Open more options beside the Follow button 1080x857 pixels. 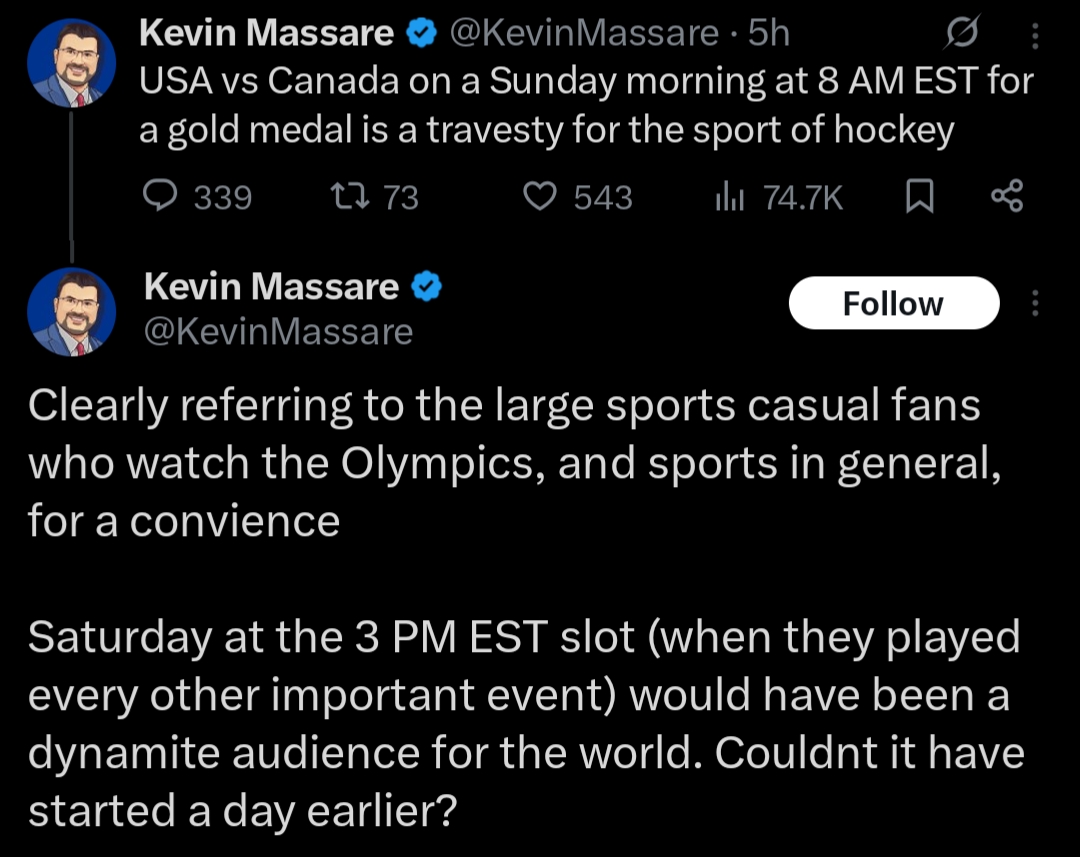pos(1035,303)
